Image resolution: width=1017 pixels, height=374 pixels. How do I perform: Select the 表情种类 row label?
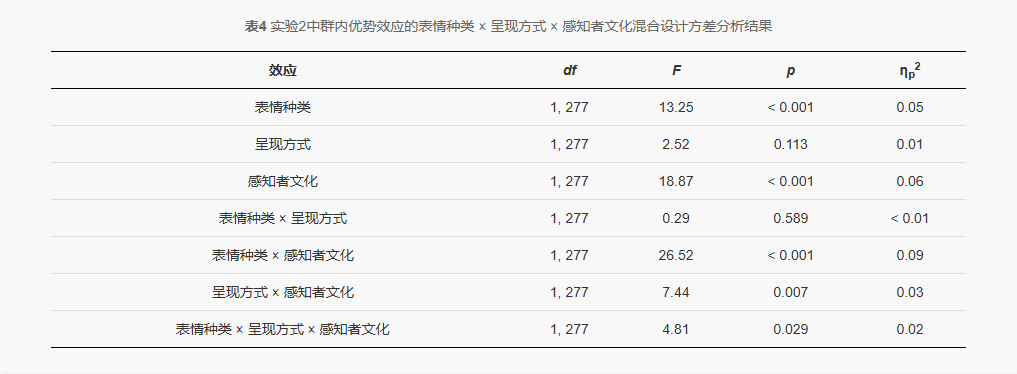(283, 108)
